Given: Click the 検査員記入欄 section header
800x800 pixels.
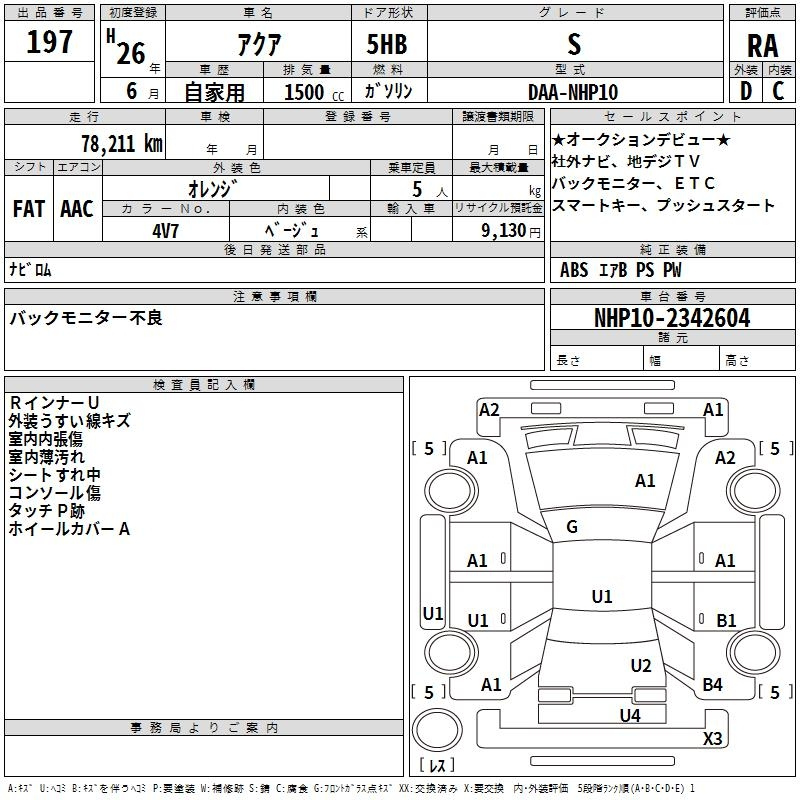Looking at the screenshot, I should pos(204,385).
